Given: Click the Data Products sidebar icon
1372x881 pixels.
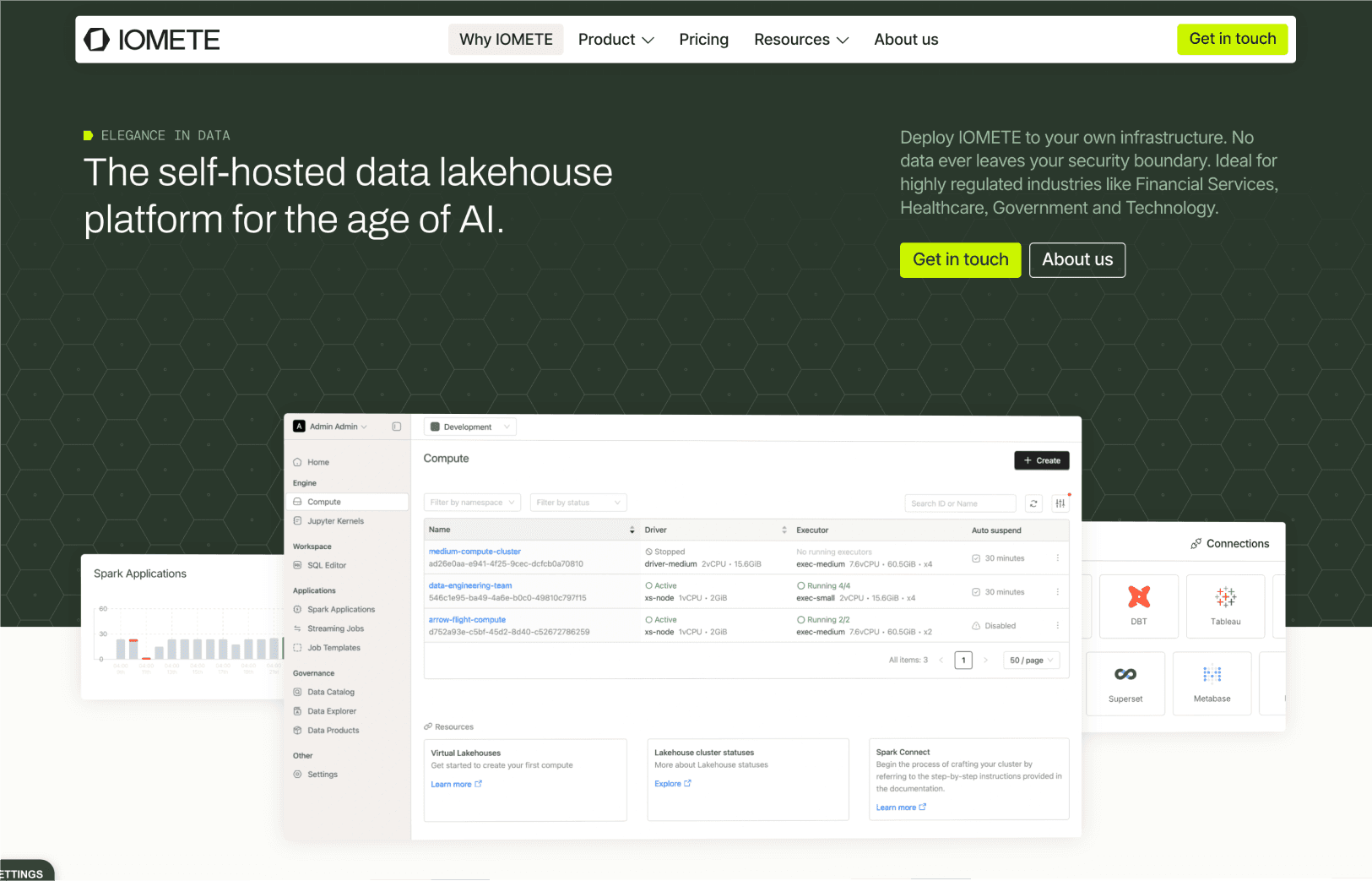Looking at the screenshot, I should click(x=297, y=731).
